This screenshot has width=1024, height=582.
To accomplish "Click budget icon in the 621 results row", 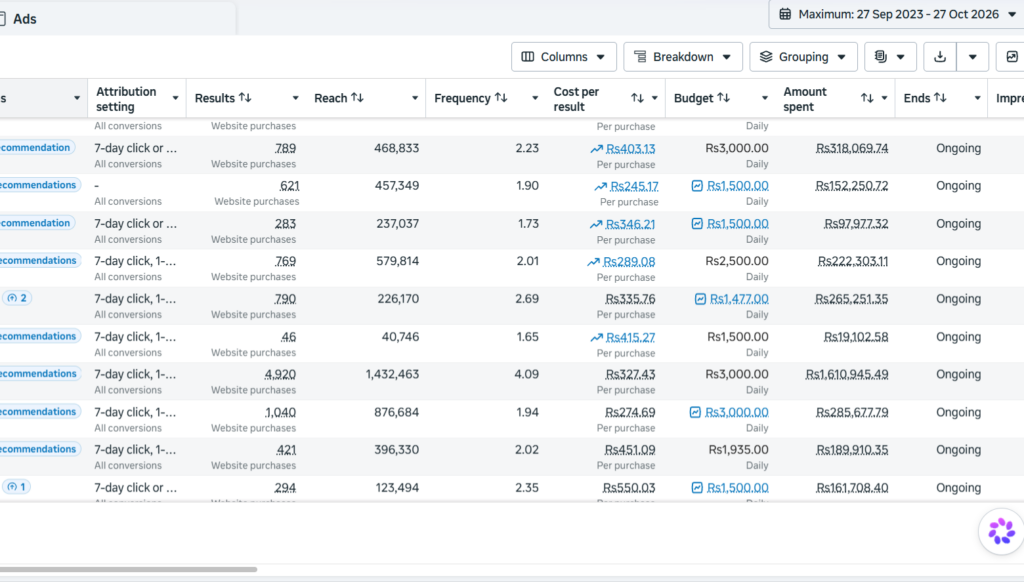I will pyautogui.click(x=697, y=186).
